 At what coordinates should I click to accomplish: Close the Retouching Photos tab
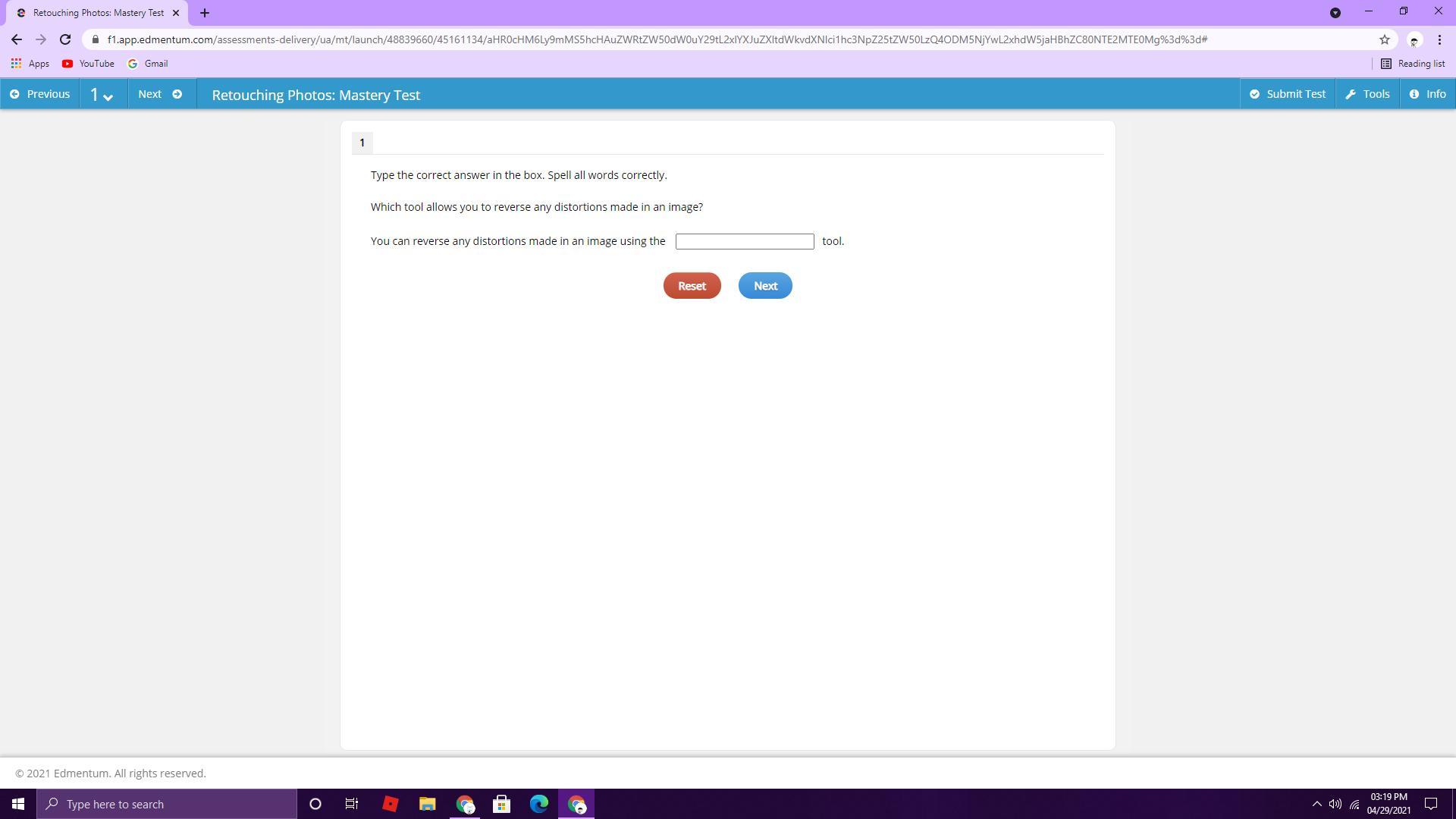coord(176,13)
